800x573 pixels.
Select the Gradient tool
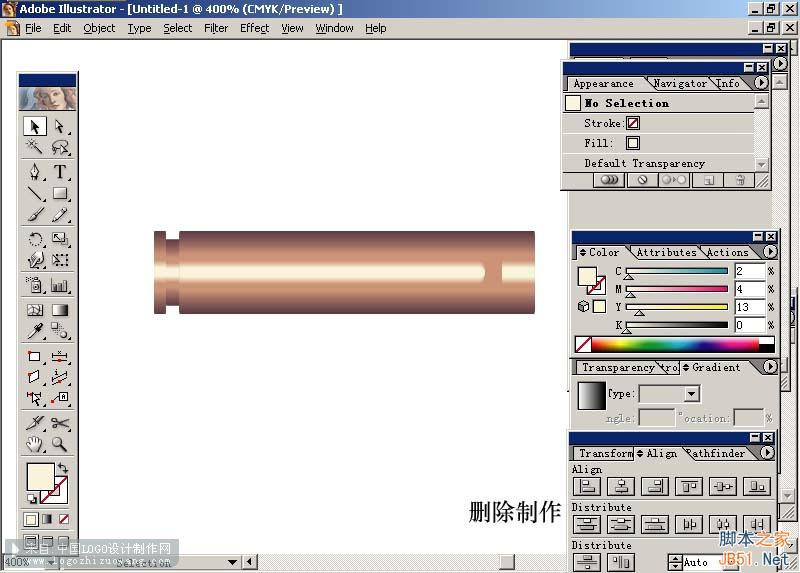[x=60, y=310]
